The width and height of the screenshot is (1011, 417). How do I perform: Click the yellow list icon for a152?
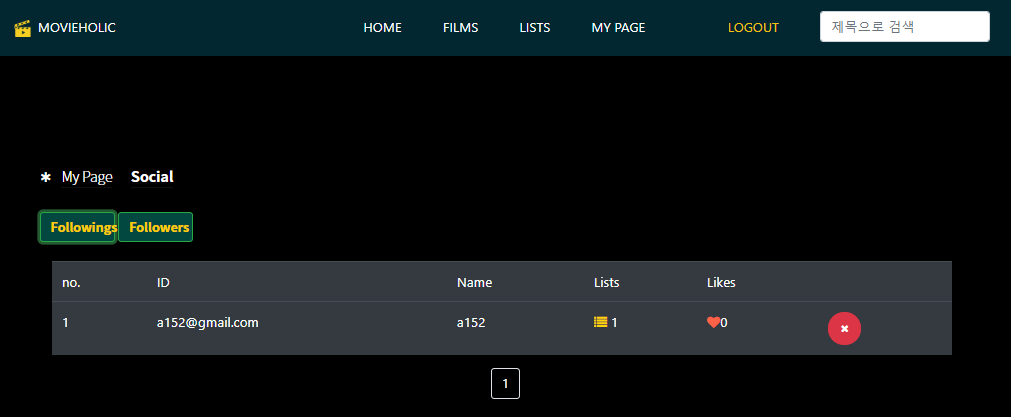pyautogui.click(x=600, y=322)
